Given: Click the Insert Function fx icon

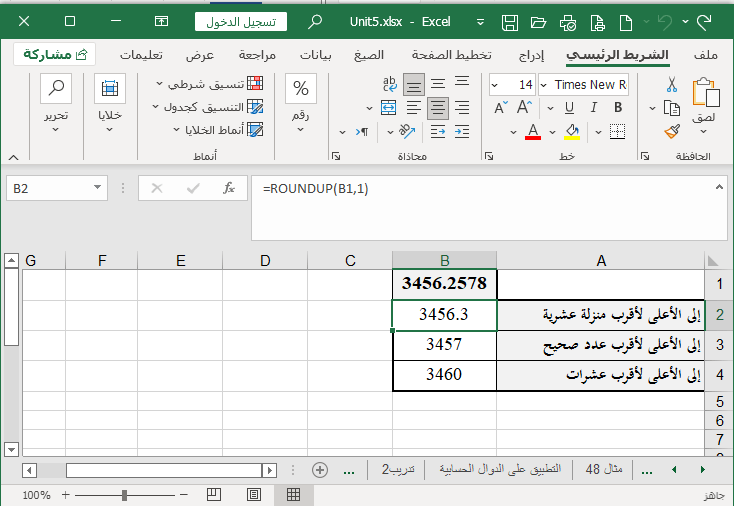Looking at the screenshot, I should coord(228,187).
